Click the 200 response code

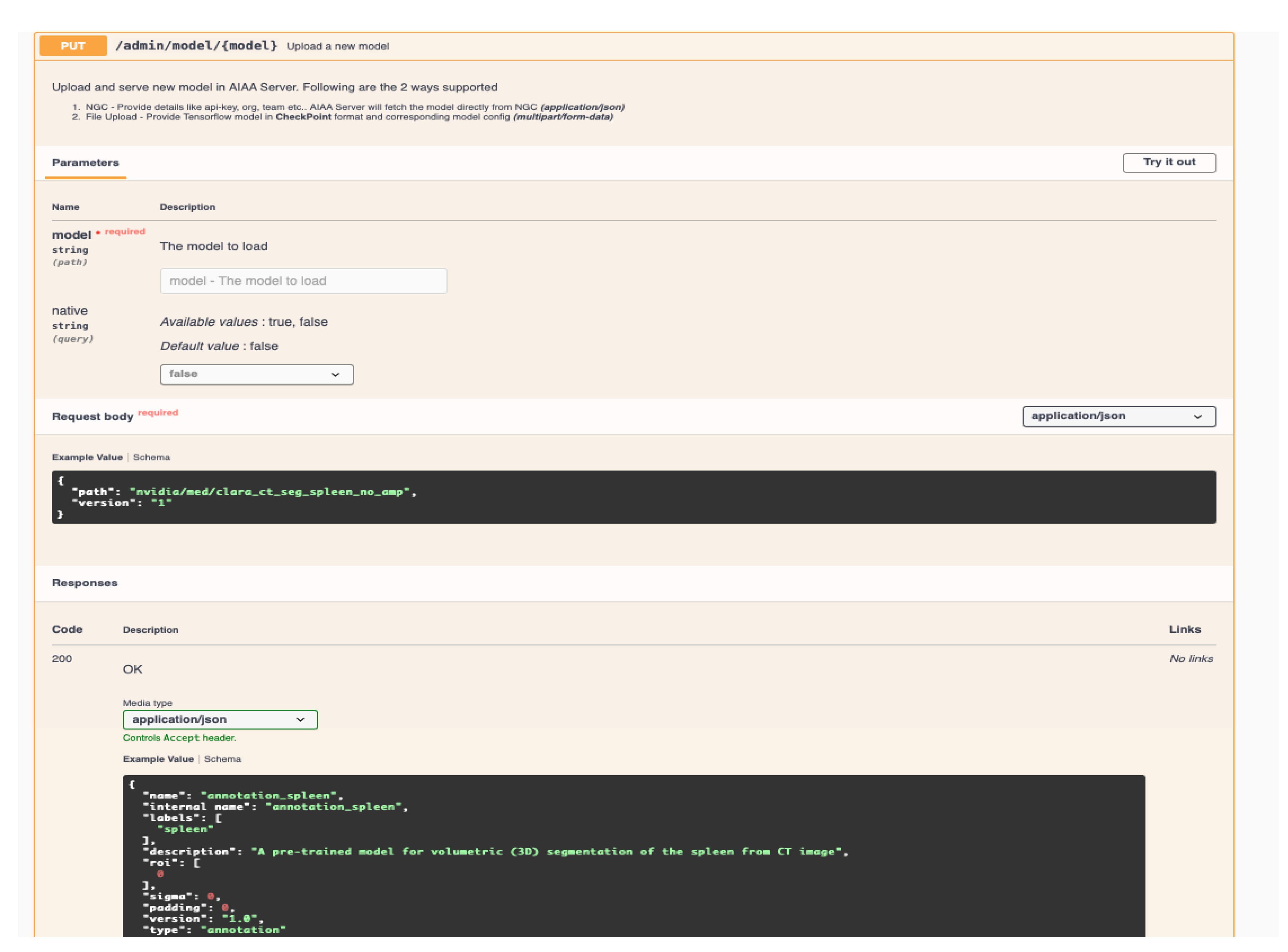62,658
